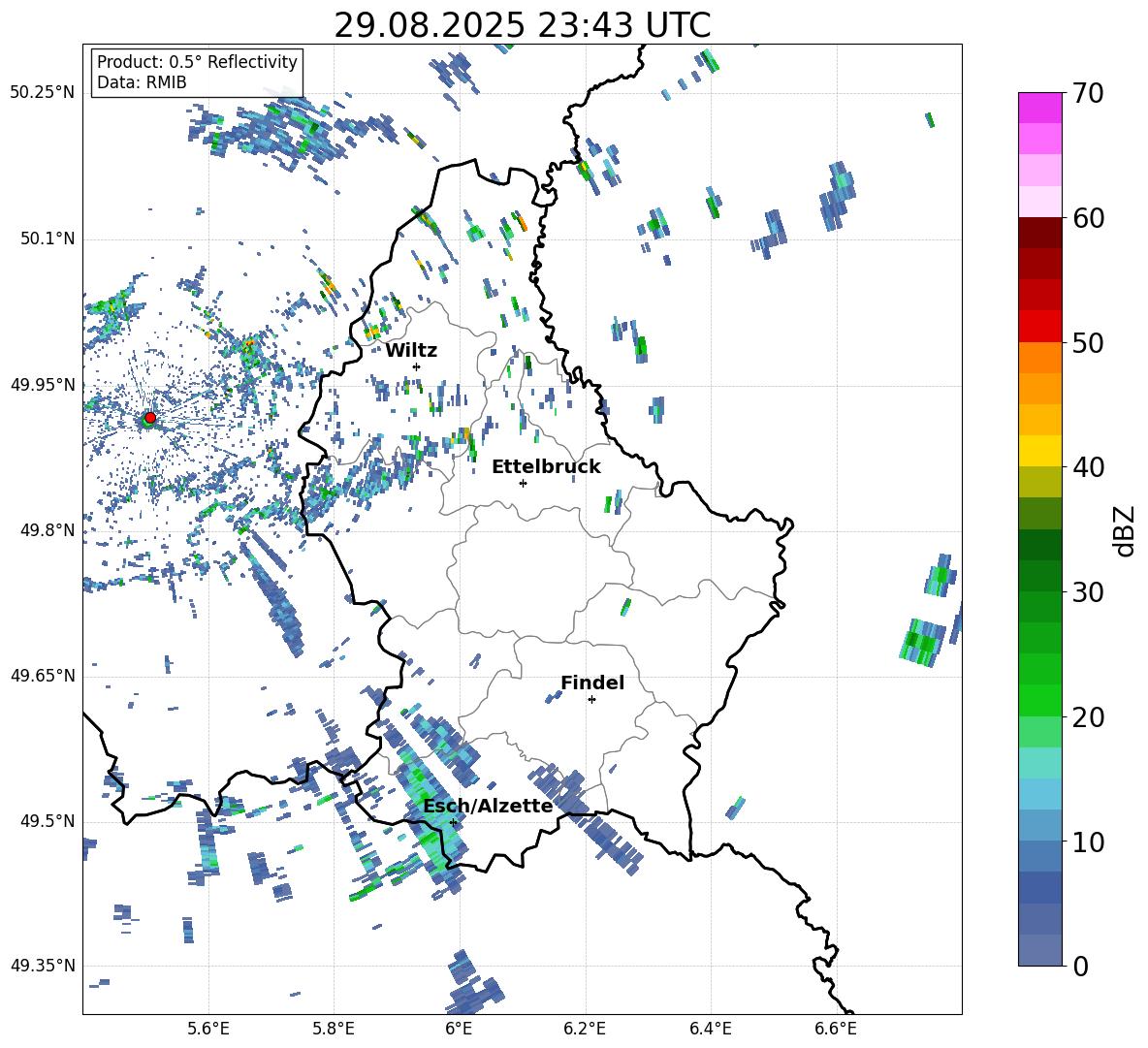Click the 49.95°N latitude label
The height and width of the screenshot is (1048, 1148).
(43, 384)
